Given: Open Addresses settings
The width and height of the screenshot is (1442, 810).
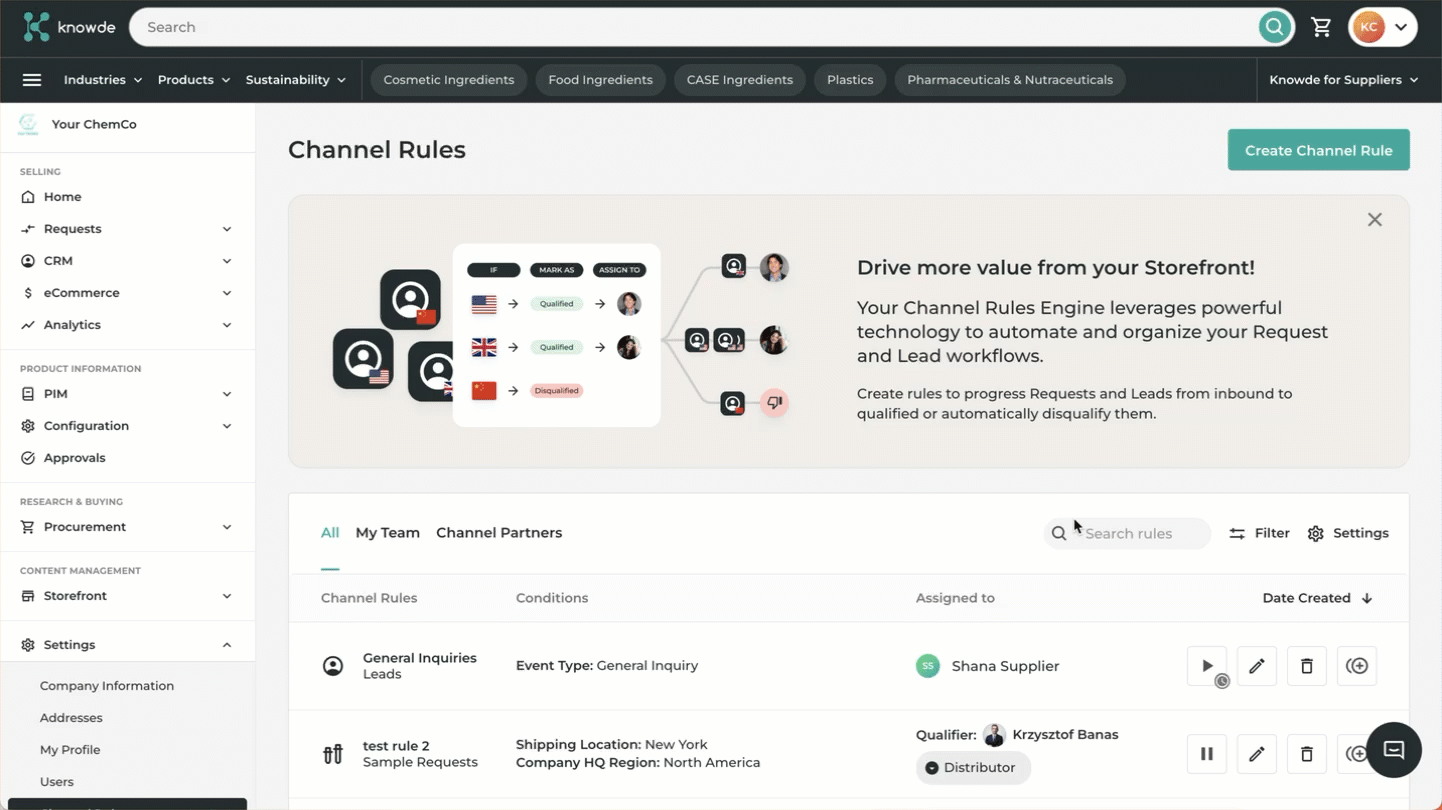Looking at the screenshot, I should point(71,718).
